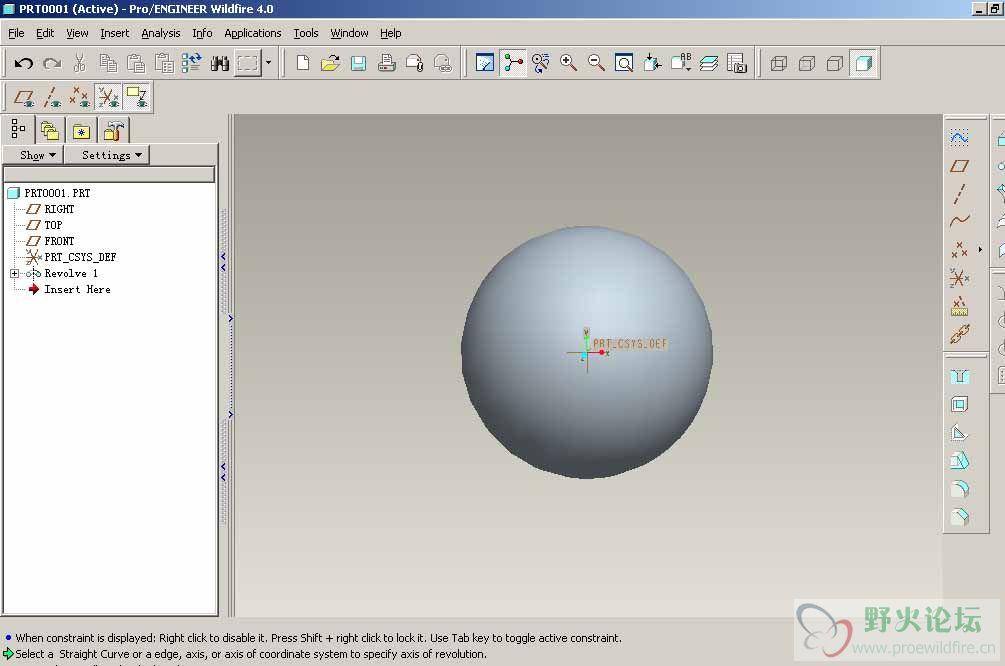1005x666 pixels.
Task: Select the Chamfer tool in right toolbar
Action: pyautogui.click(x=959, y=517)
